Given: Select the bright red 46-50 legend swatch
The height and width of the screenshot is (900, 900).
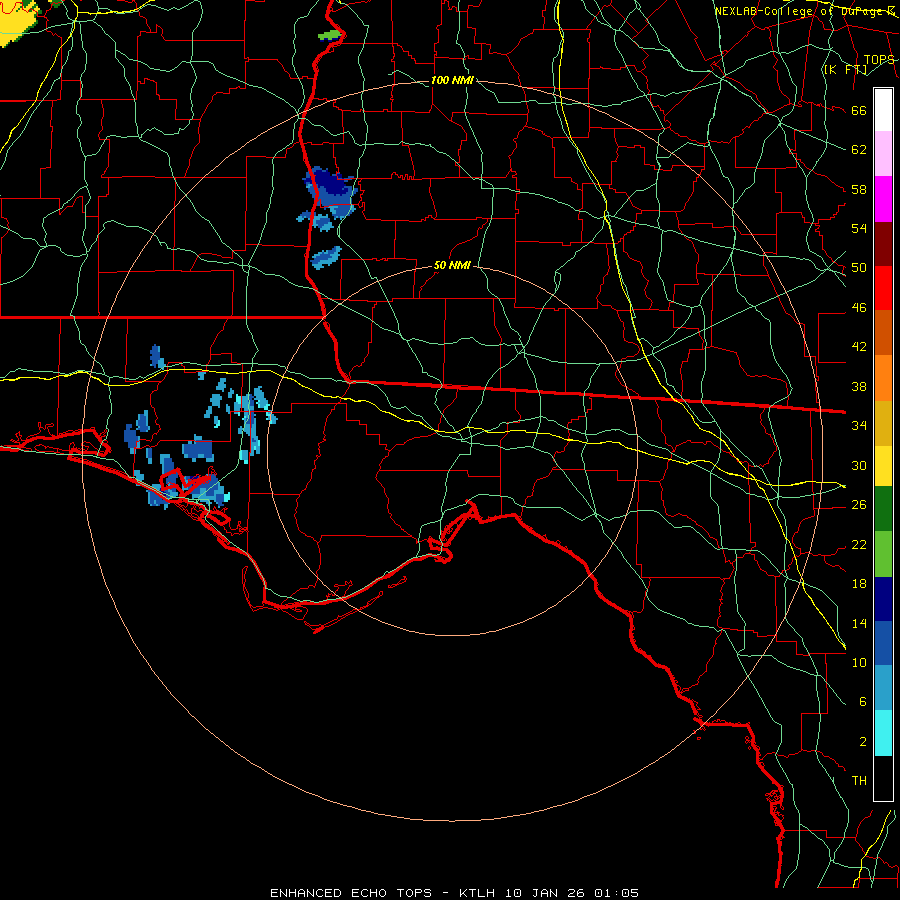Looking at the screenshot, I should pos(883,288).
